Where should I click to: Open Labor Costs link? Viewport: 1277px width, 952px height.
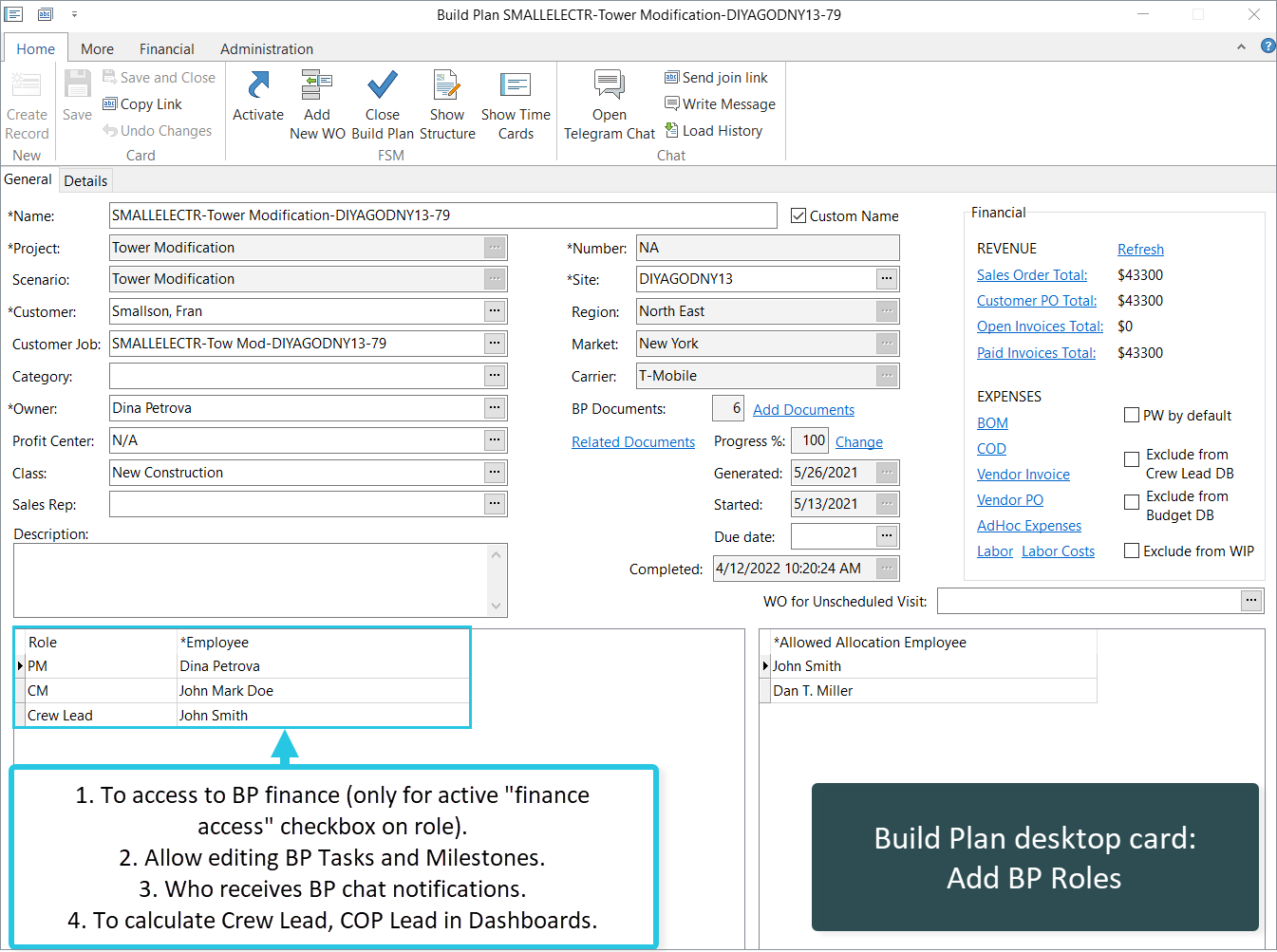[1058, 551]
